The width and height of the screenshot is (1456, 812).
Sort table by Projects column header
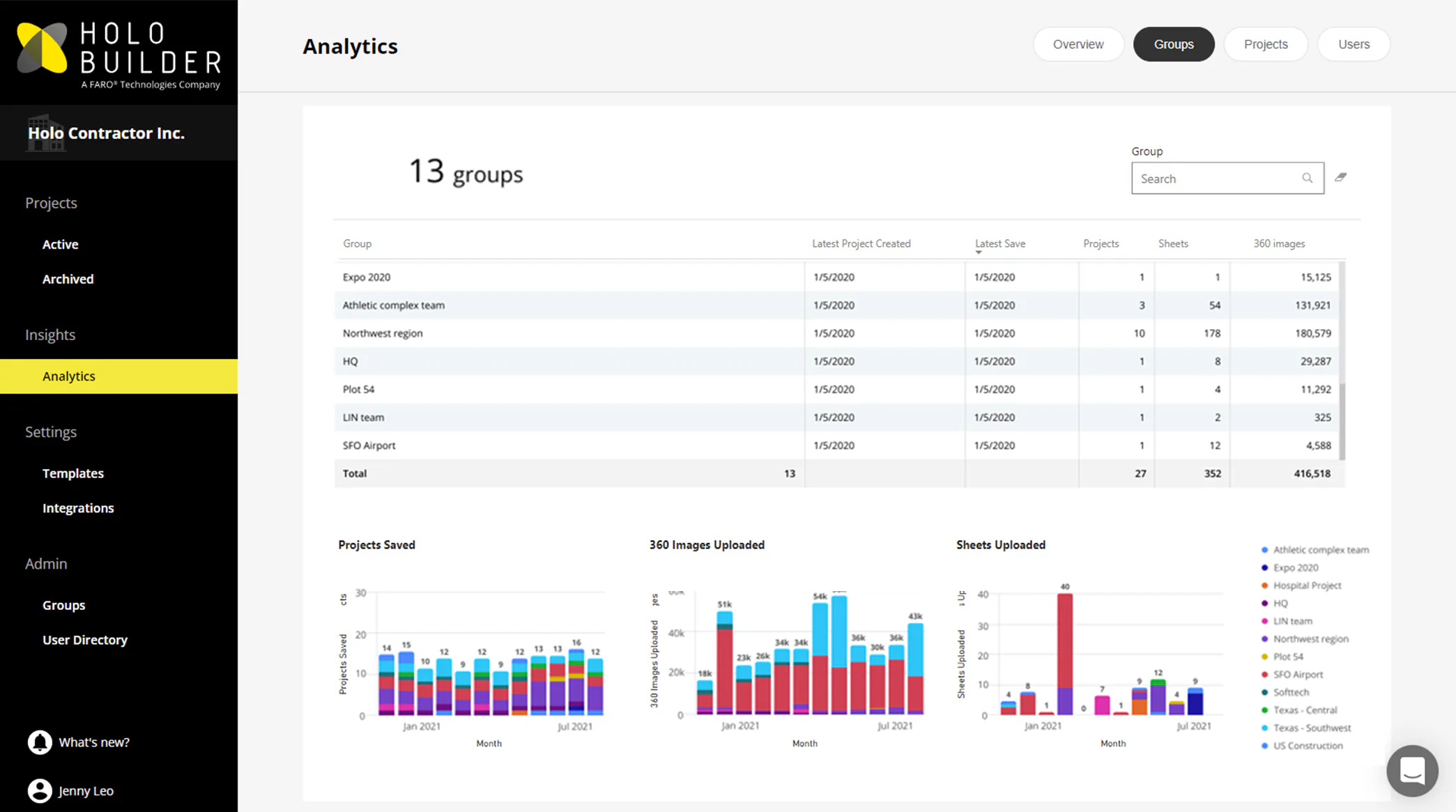pyautogui.click(x=1101, y=243)
